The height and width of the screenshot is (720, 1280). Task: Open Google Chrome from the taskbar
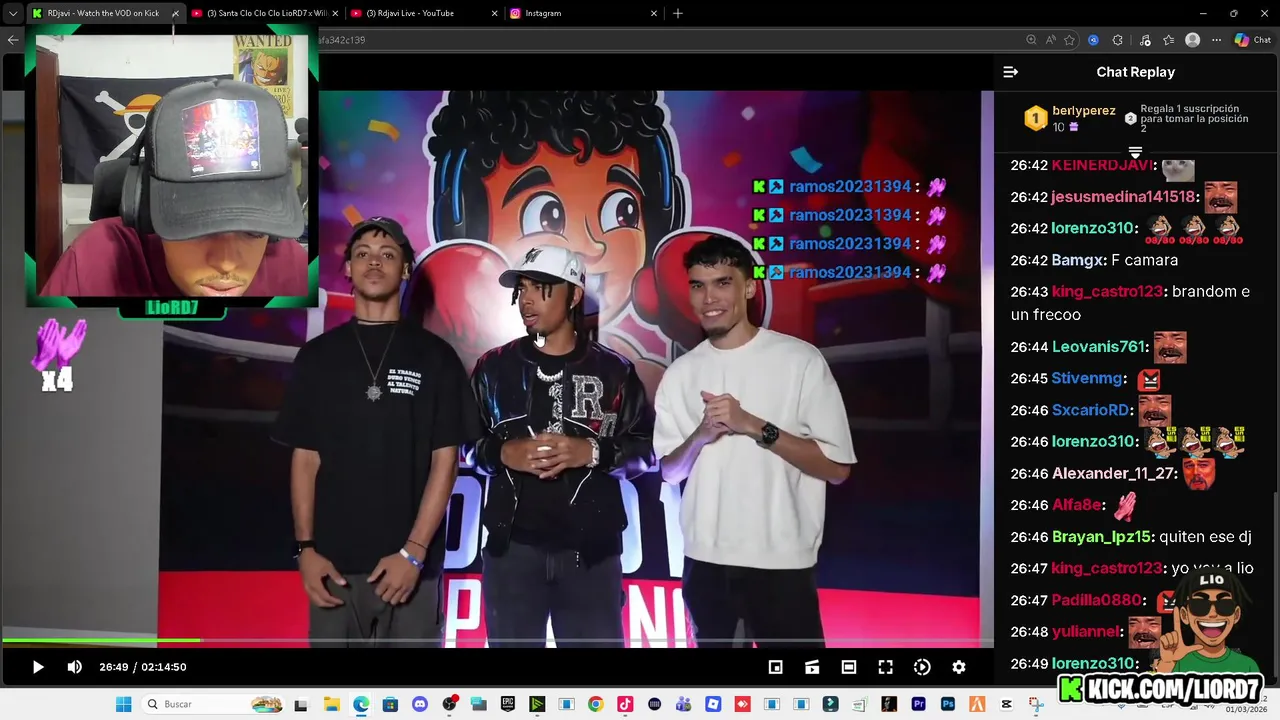[596, 704]
